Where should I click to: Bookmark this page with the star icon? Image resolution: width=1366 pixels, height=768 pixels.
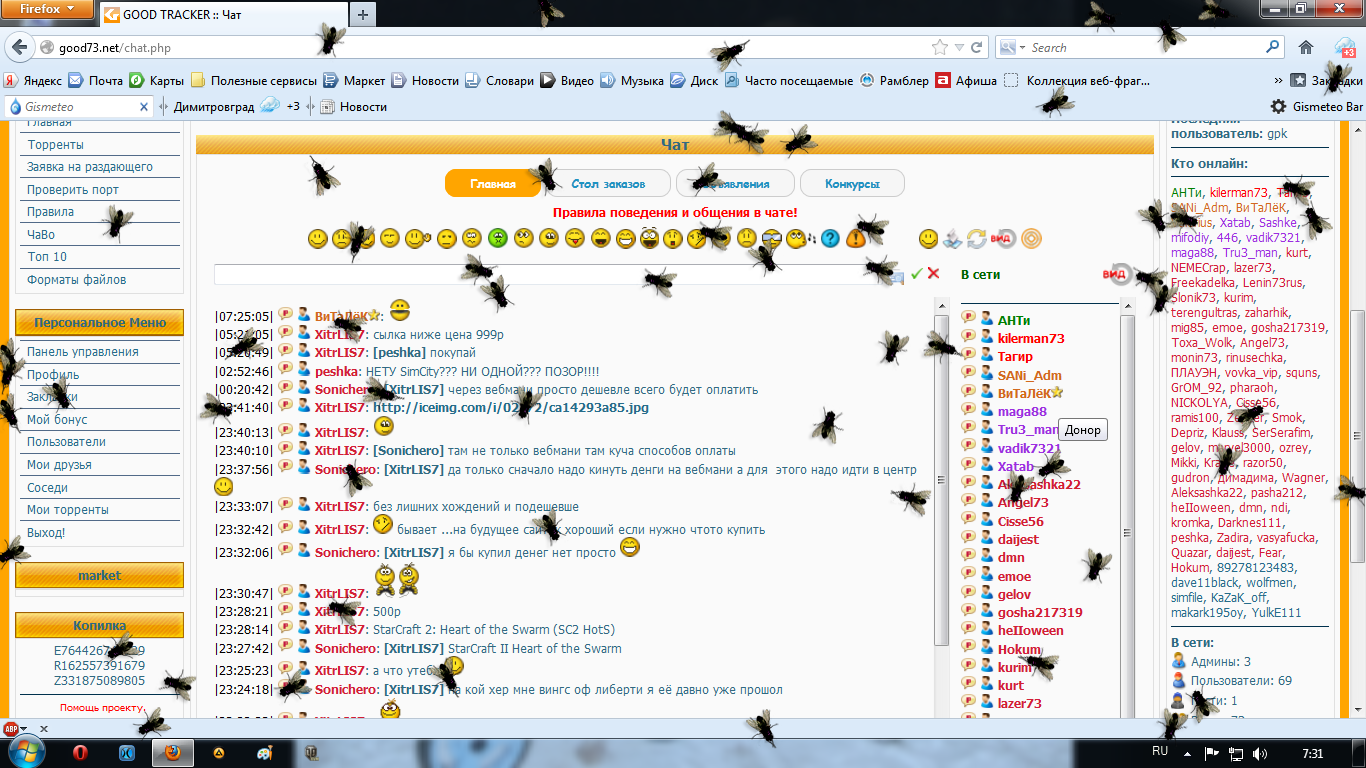tap(939, 47)
